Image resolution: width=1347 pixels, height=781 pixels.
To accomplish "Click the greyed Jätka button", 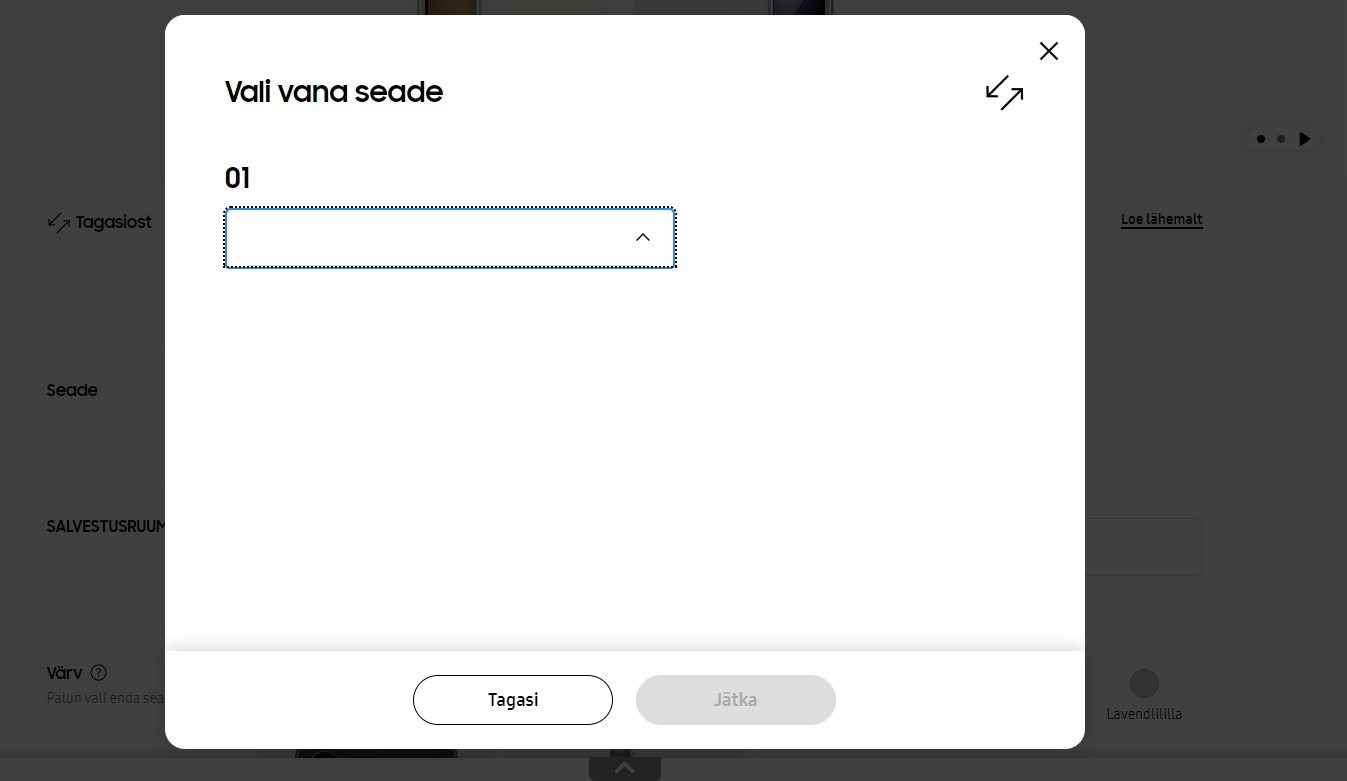I will click(736, 700).
